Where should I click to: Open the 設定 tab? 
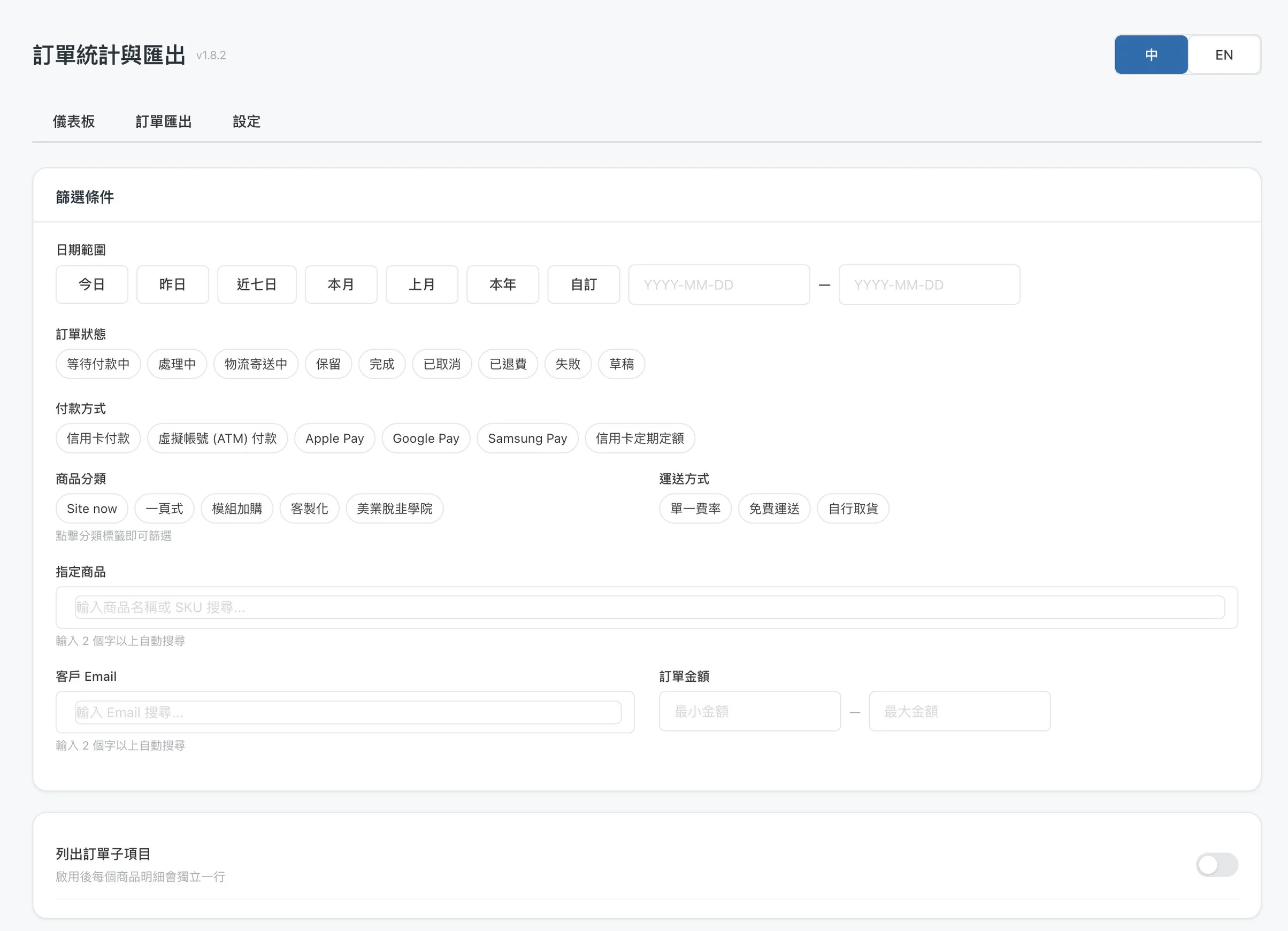point(247,121)
